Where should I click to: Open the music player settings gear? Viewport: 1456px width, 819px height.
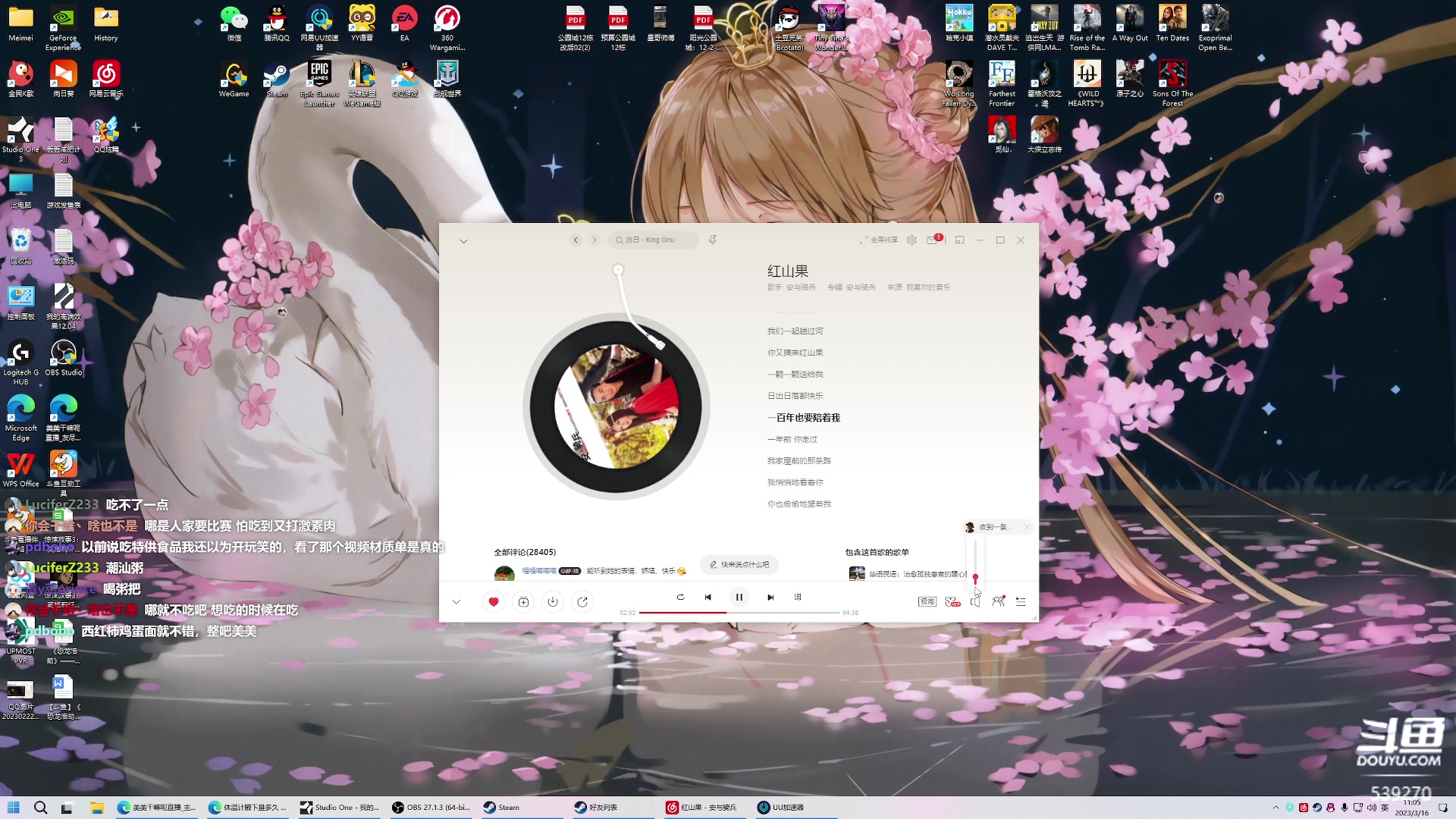912,240
